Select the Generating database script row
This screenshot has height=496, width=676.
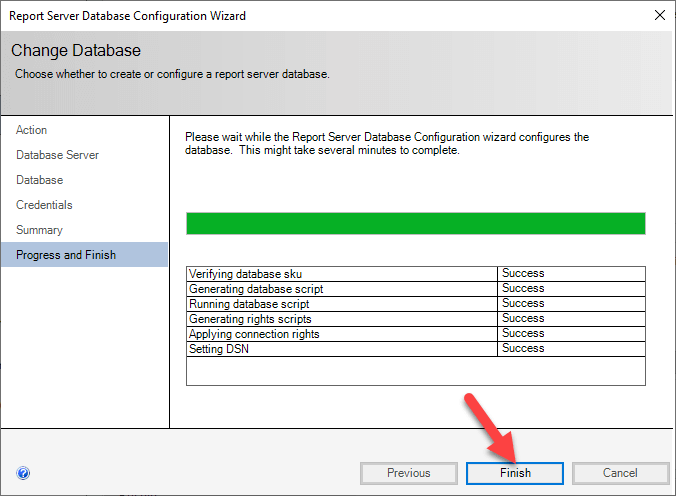coord(256,289)
